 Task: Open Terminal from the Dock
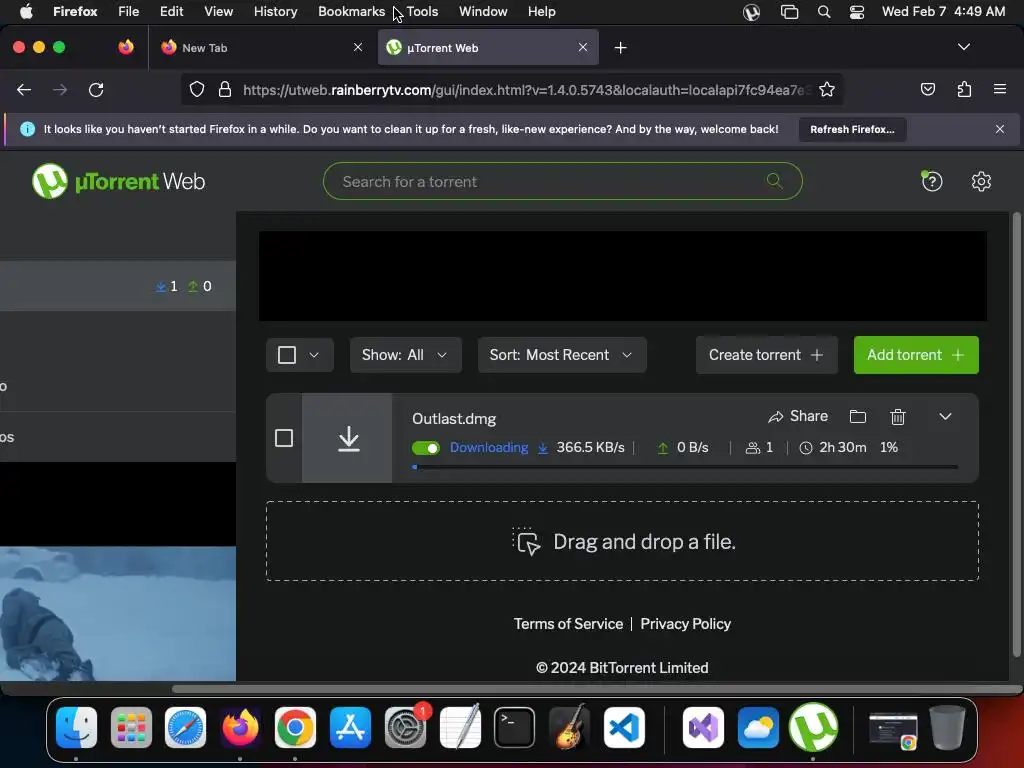point(514,727)
